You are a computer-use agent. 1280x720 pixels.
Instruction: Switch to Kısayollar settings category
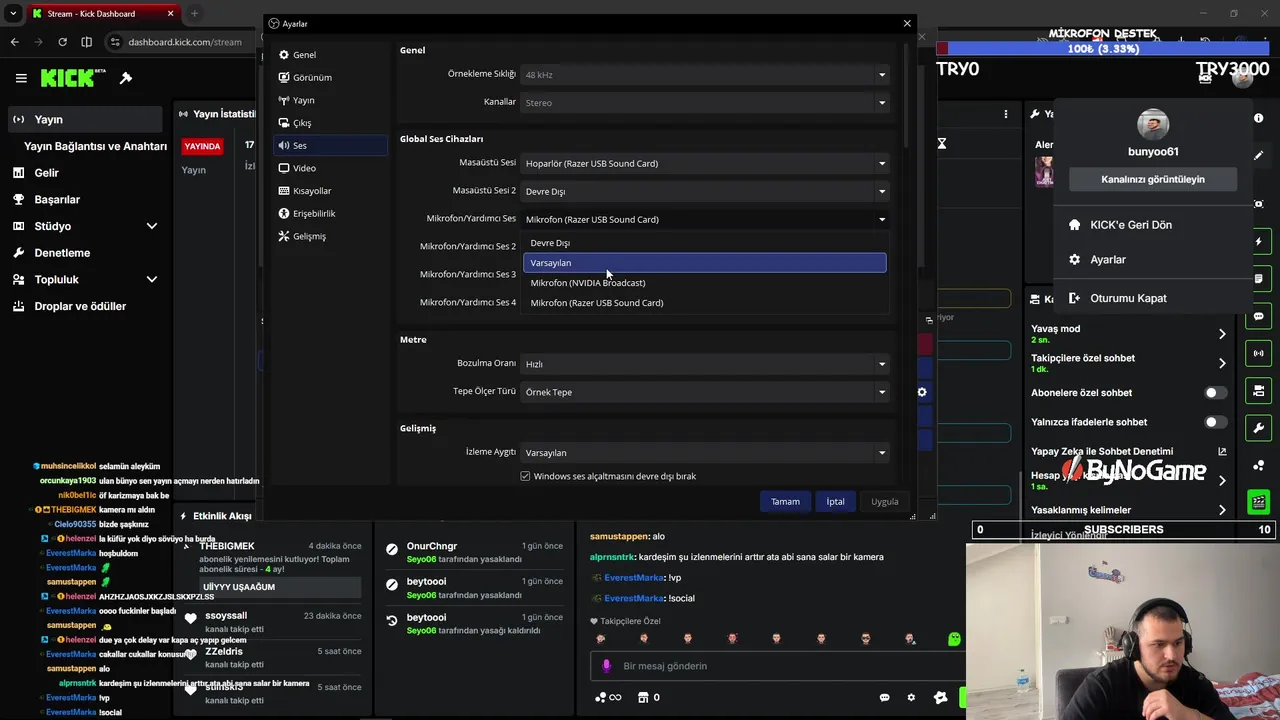click(x=330, y=191)
